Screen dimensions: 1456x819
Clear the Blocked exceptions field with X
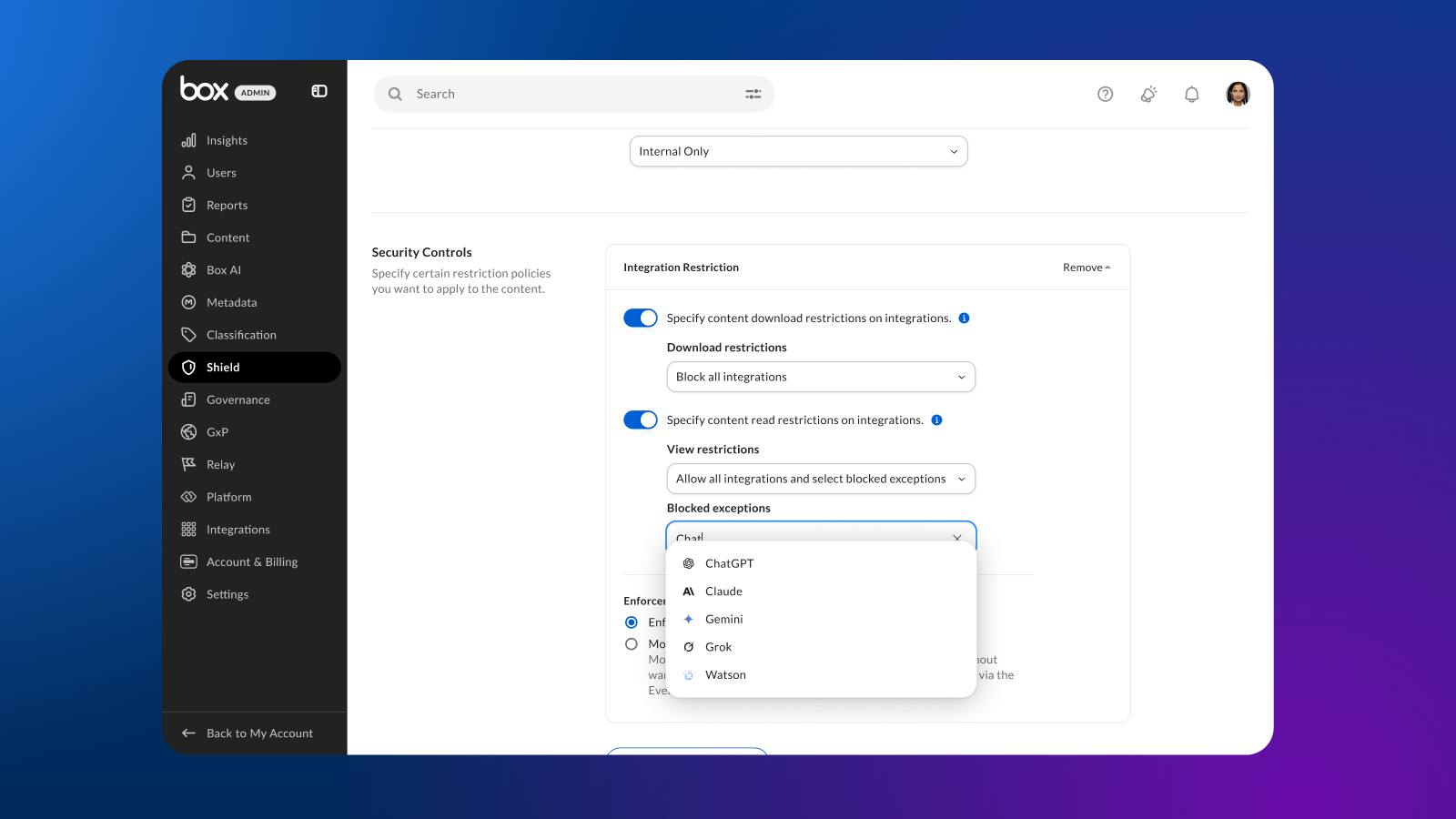tap(956, 538)
